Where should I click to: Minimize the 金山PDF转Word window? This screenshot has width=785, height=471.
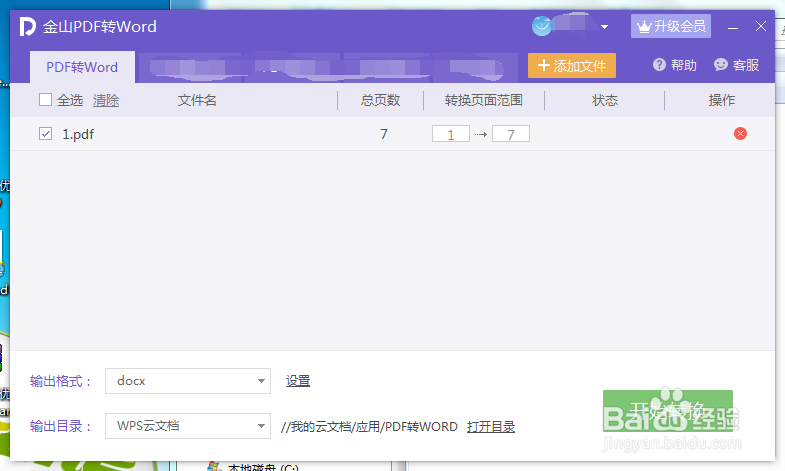click(733, 27)
